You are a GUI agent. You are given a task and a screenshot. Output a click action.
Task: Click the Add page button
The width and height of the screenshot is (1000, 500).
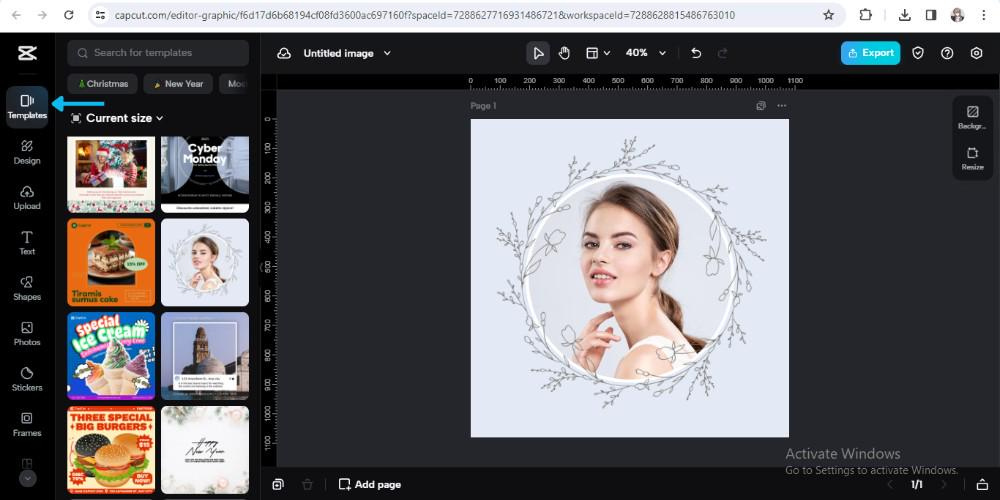[x=370, y=485]
